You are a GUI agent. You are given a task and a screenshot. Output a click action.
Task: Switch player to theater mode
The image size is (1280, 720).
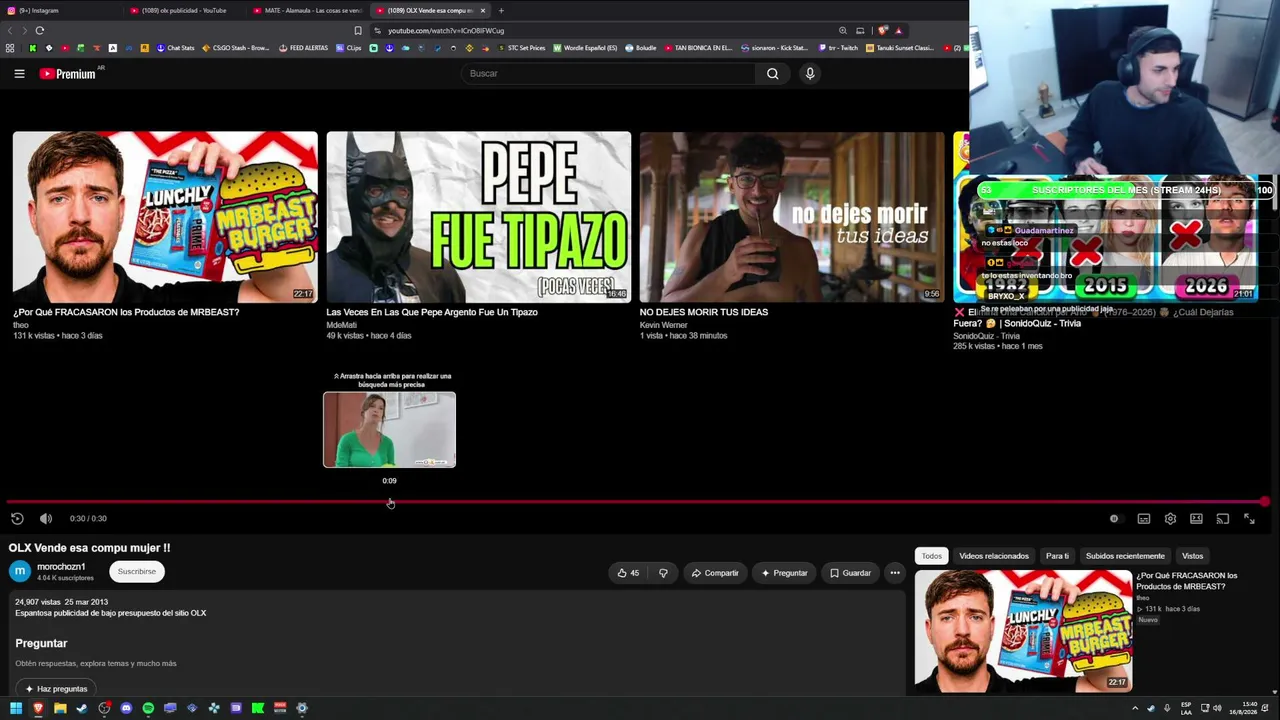tap(1196, 519)
